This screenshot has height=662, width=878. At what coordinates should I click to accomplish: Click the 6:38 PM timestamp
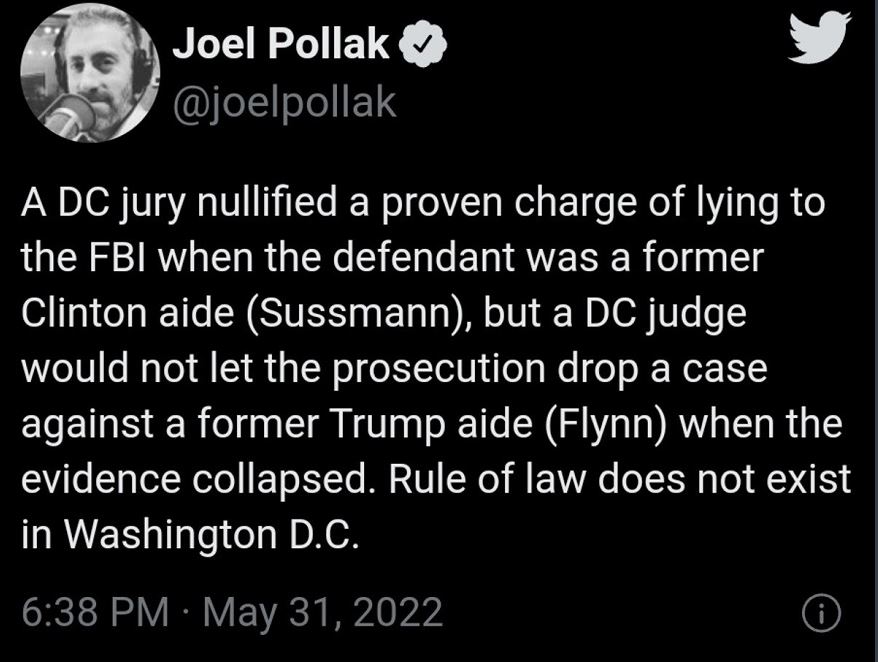(x=95, y=612)
